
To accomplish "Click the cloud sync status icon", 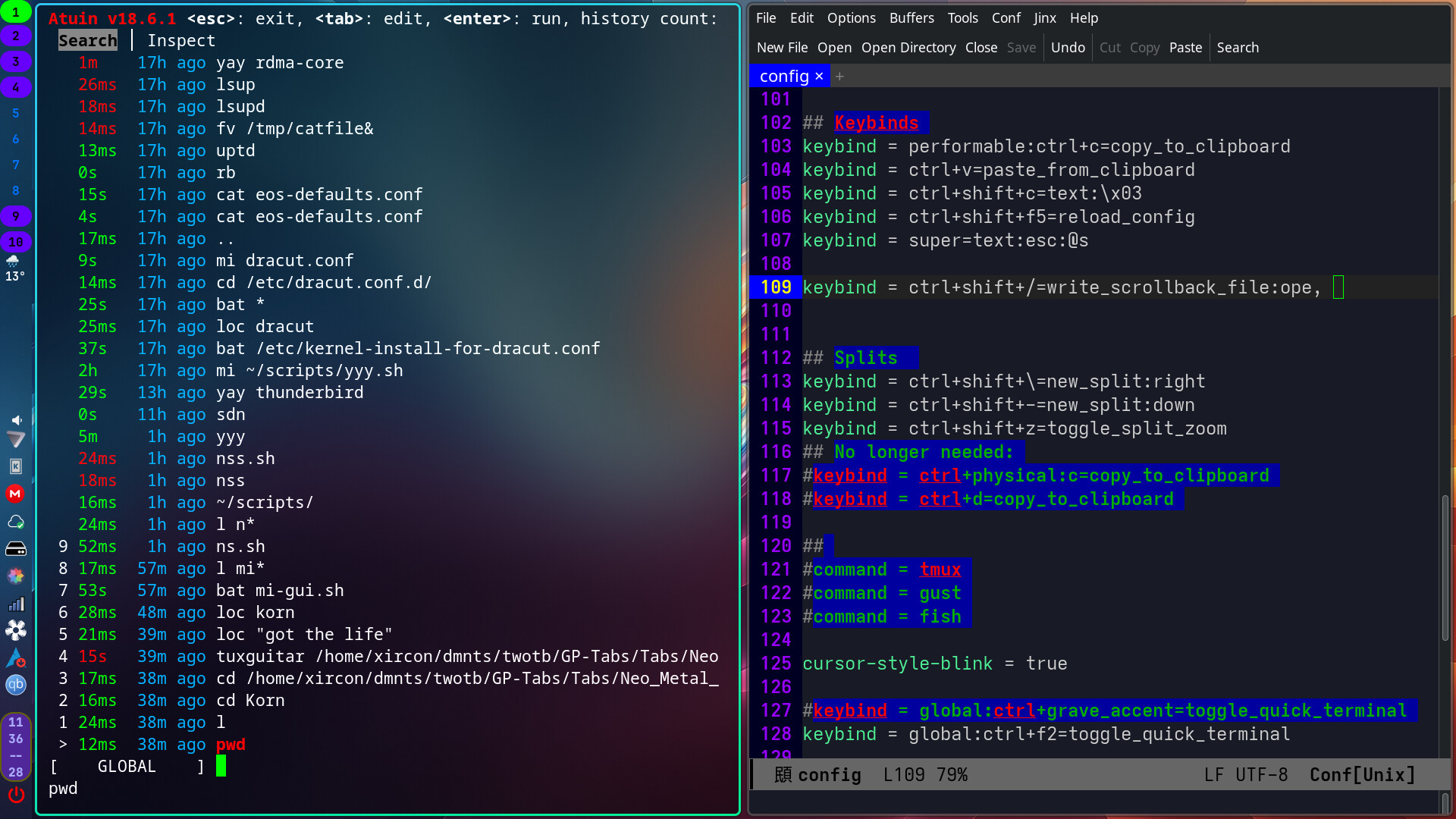I will [x=16, y=522].
